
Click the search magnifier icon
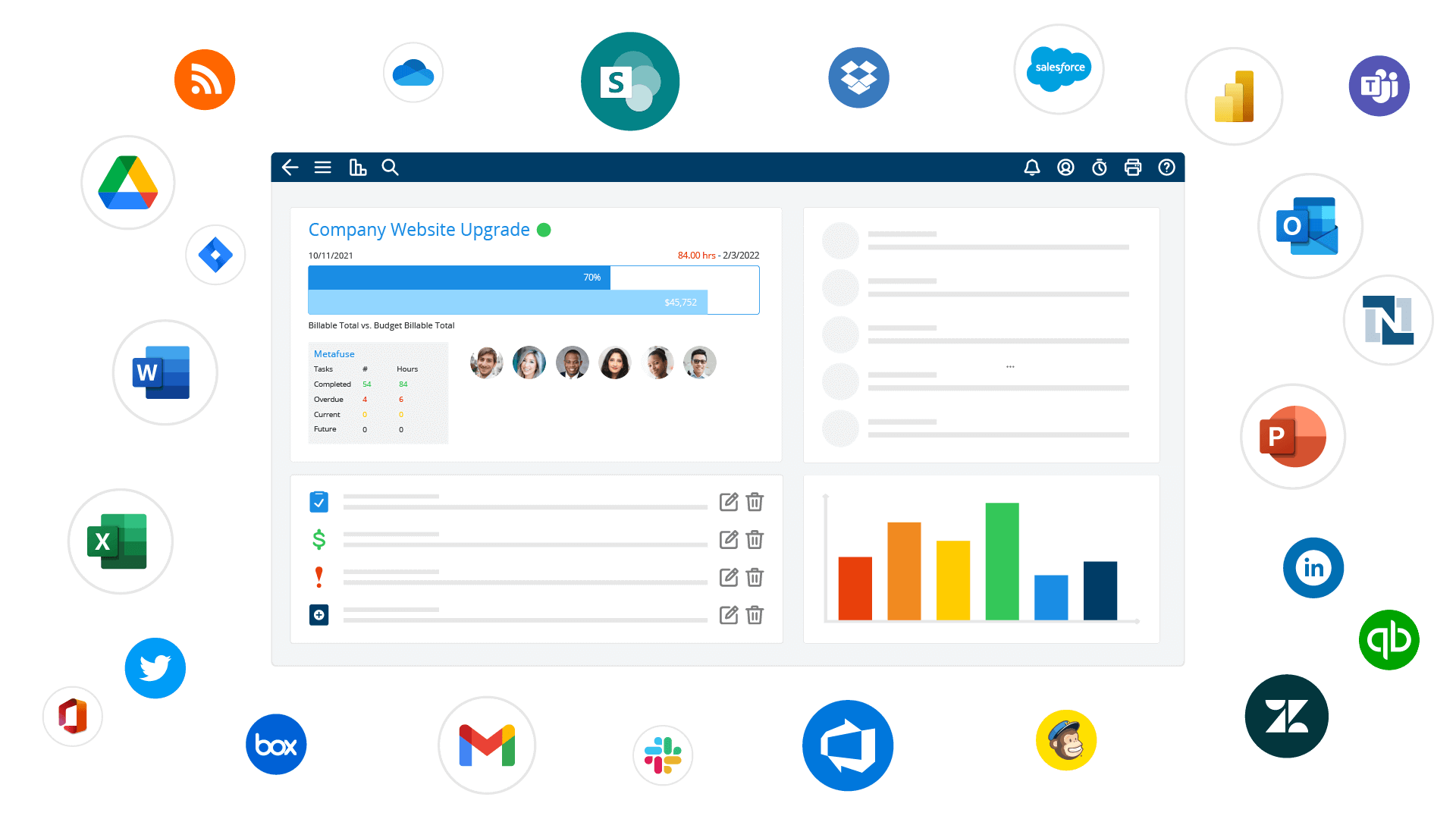pos(390,167)
